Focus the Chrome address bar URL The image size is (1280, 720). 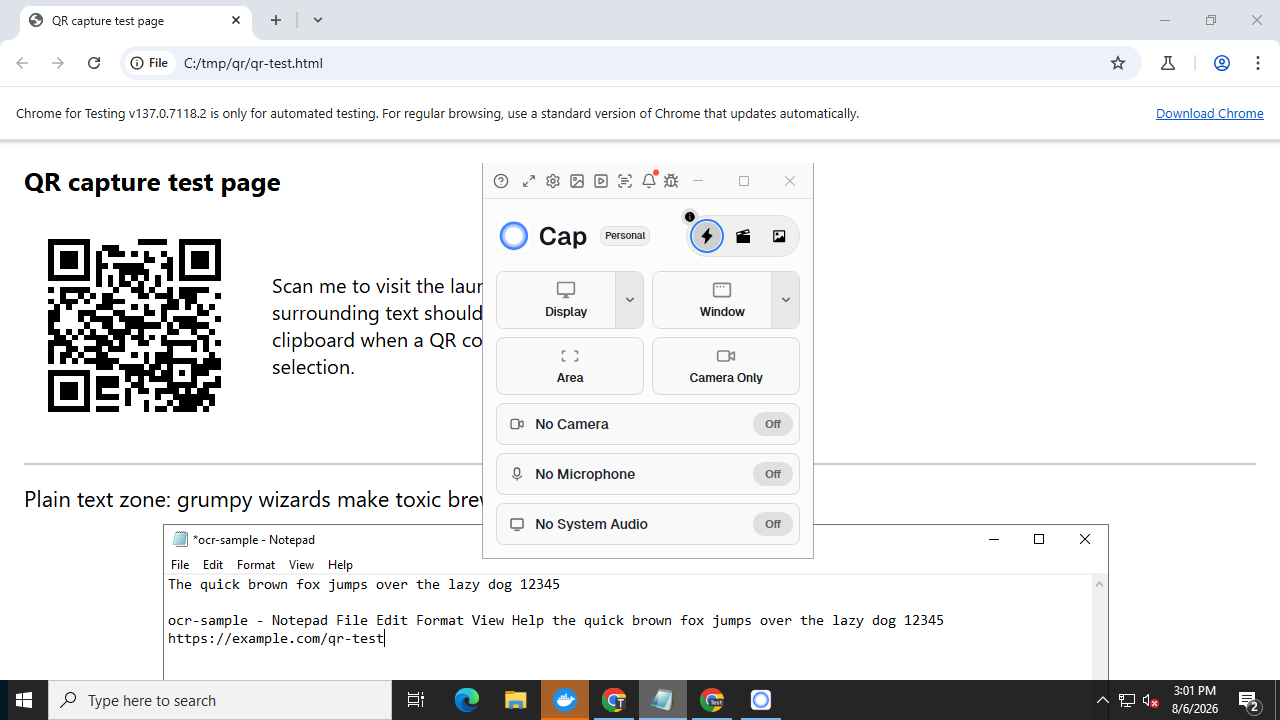pos(253,63)
